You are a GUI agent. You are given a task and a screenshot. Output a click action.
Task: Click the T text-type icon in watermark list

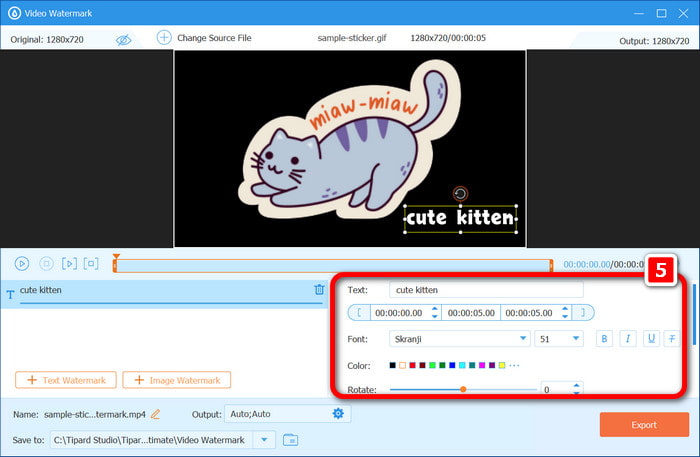[x=10, y=294]
